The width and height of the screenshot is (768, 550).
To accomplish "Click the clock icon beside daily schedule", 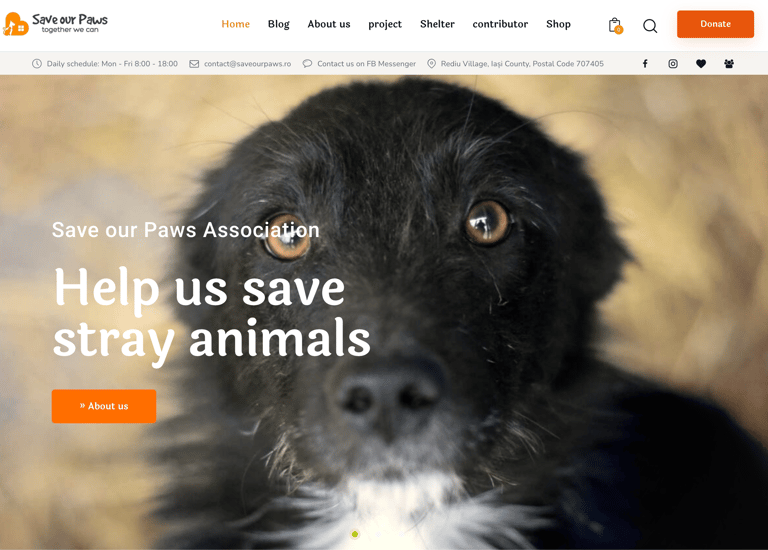I will pyautogui.click(x=37, y=64).
